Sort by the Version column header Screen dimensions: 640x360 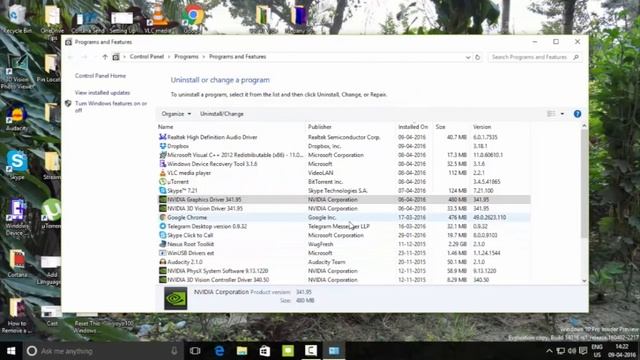pos(500,127)
